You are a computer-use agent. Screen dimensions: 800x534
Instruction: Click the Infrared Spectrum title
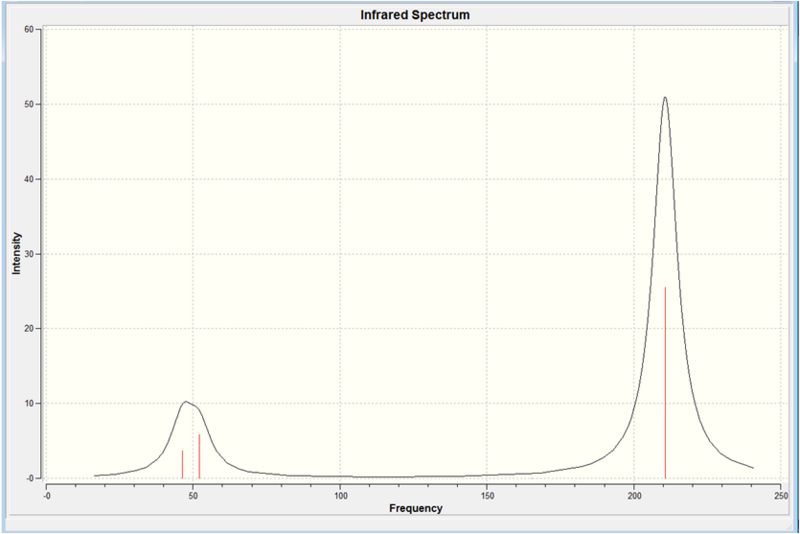pyautogui.click(x=415, y=15)
